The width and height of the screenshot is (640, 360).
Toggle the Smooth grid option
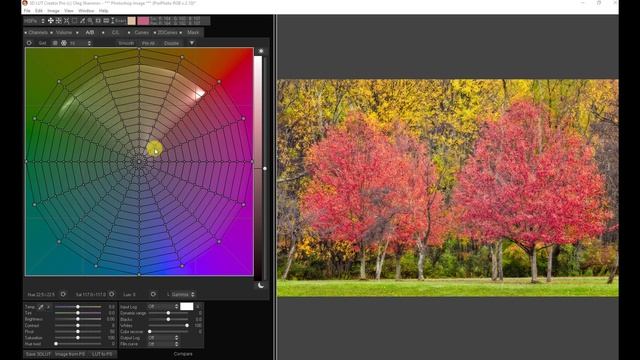pyautogui.click(x=126, y=43)
